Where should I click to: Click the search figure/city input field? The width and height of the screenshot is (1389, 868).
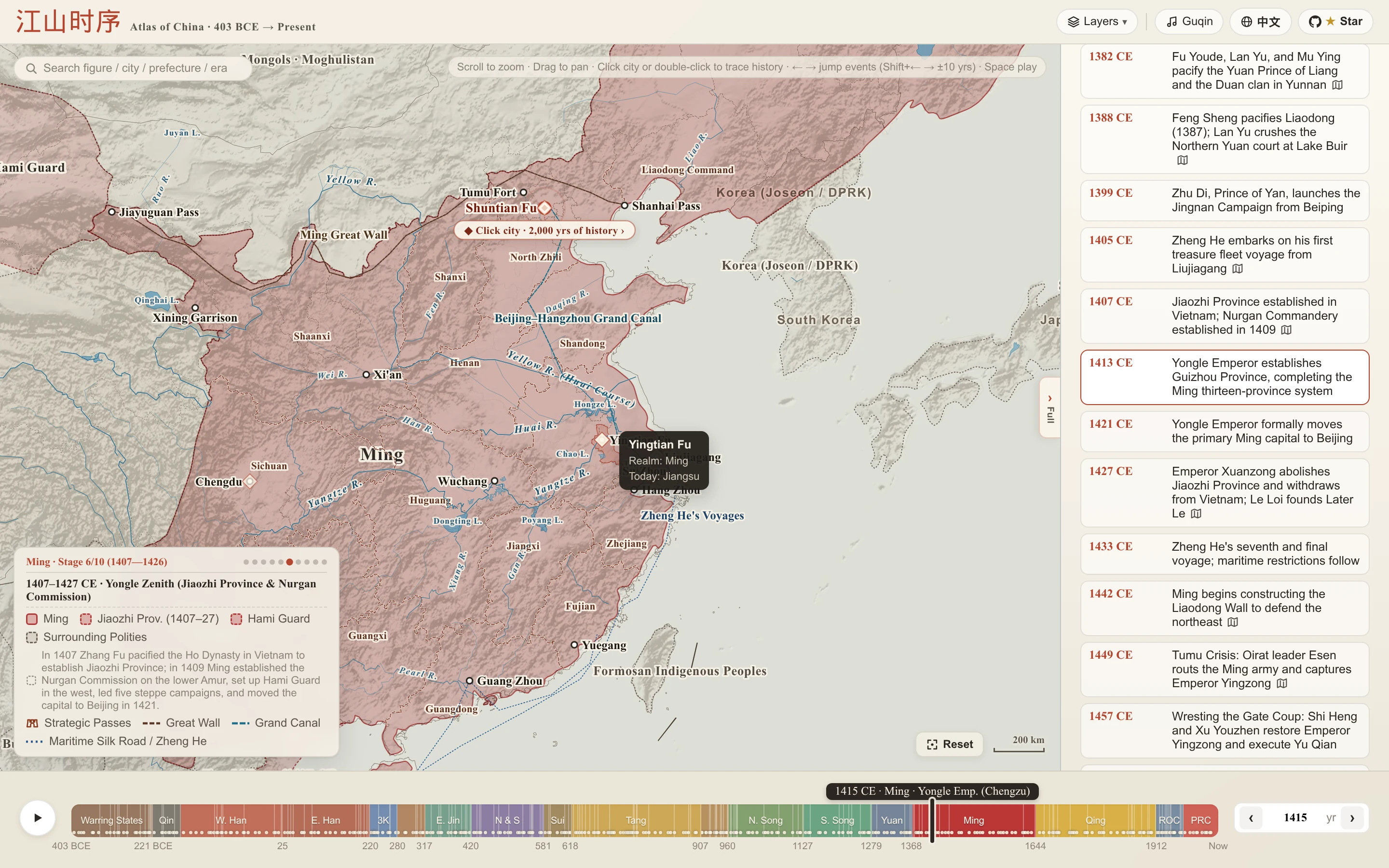point(133,68)
